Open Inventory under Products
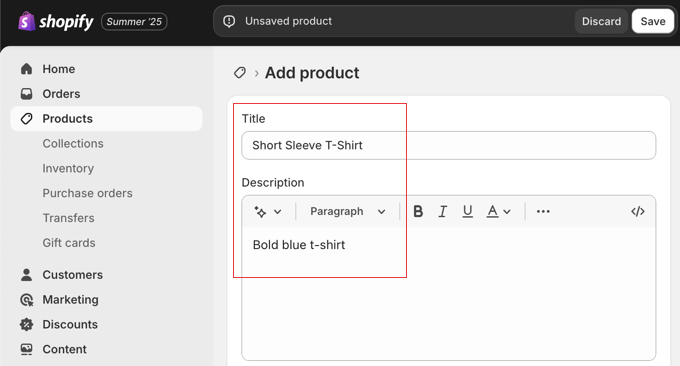Viewport: 680px width, 366px height. [68, 168]
